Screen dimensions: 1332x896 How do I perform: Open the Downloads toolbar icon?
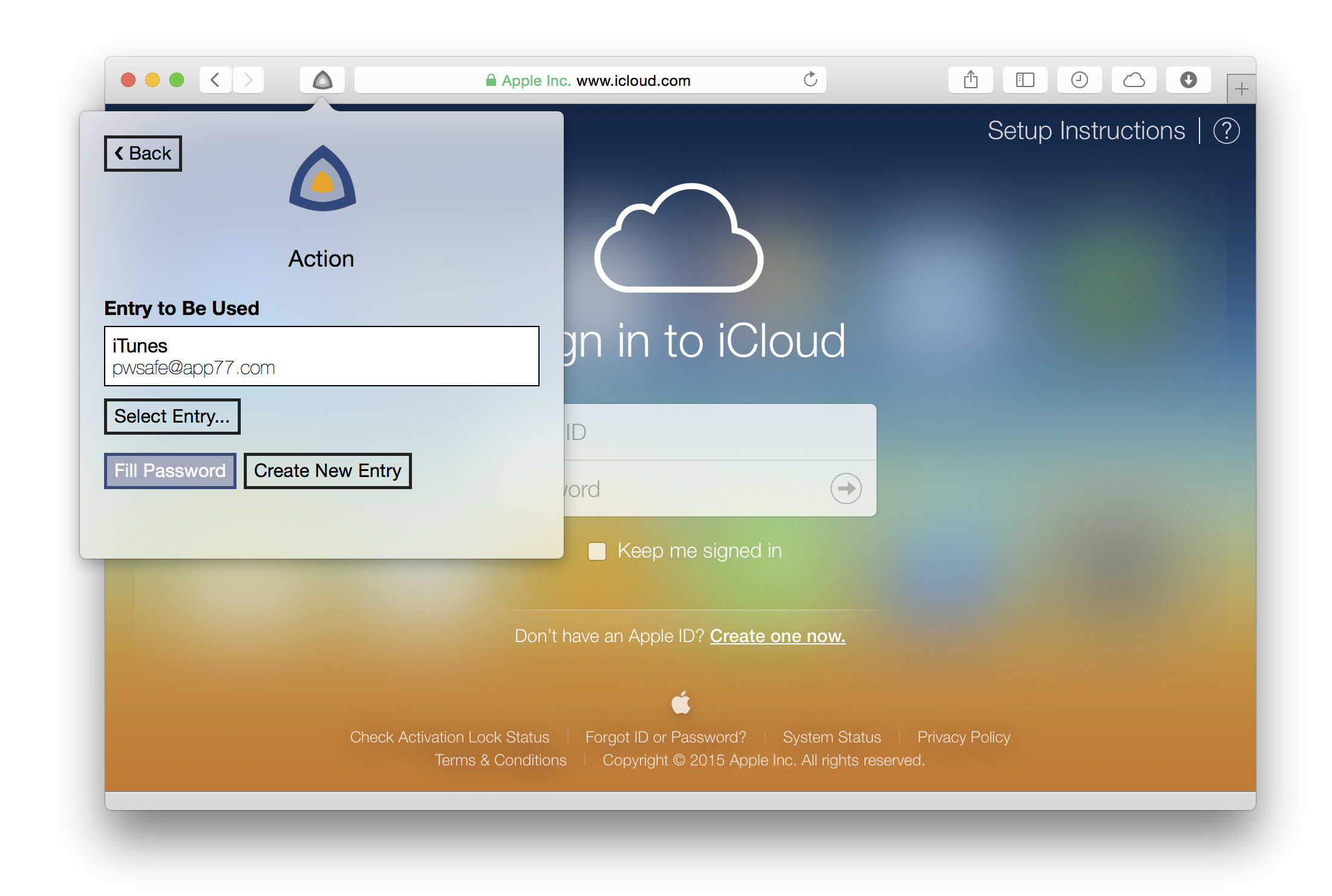tap(1189, 80)
